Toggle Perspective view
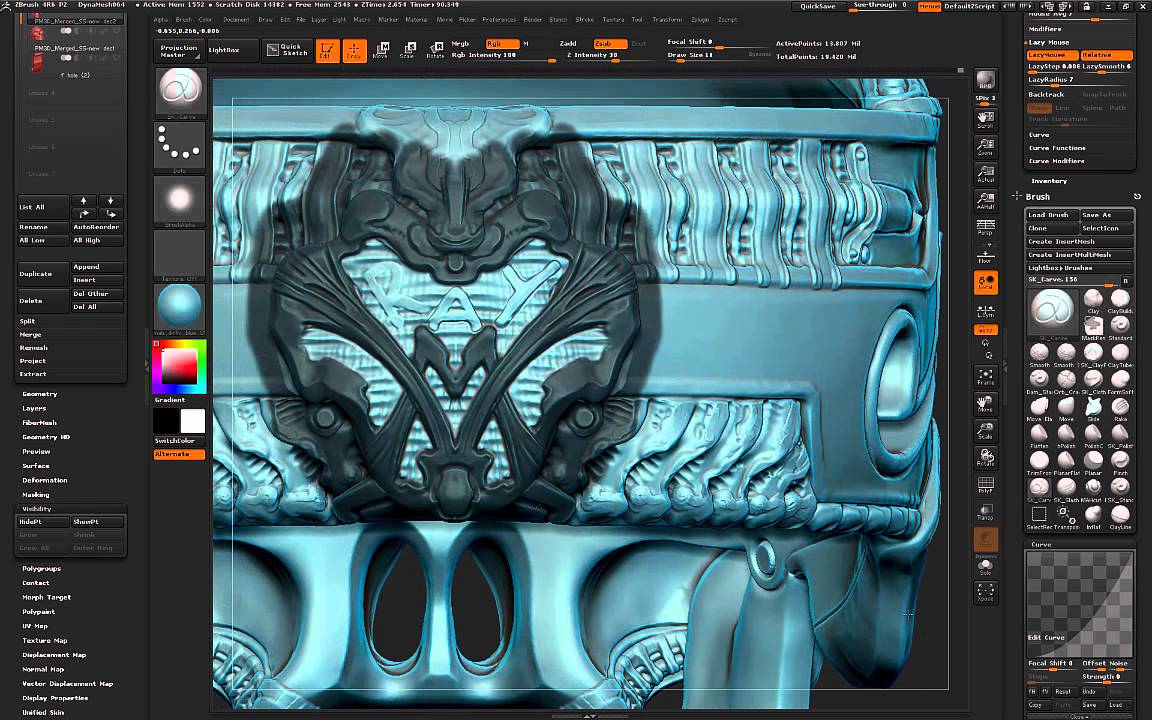 click(985, 227)
